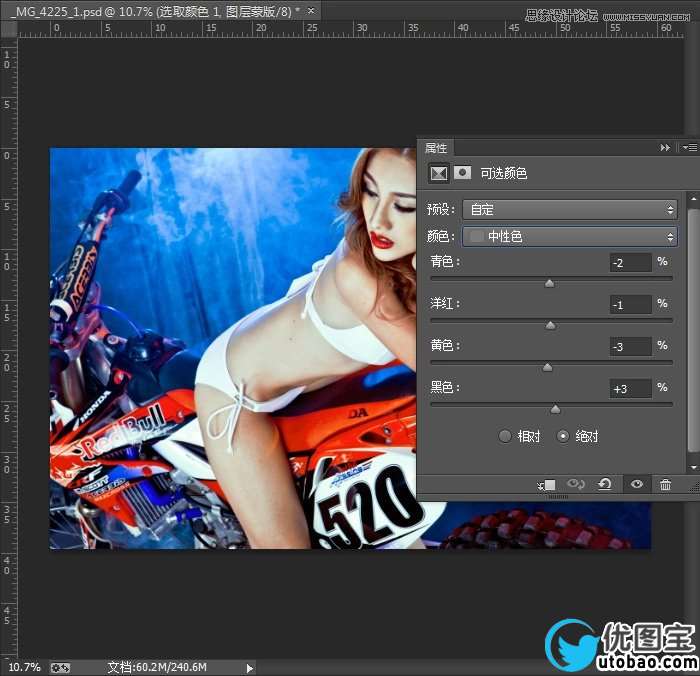Screen dimensions: 700x676
Task: Click the 黄色 yellow value field
Action: (x=630, y=346)
